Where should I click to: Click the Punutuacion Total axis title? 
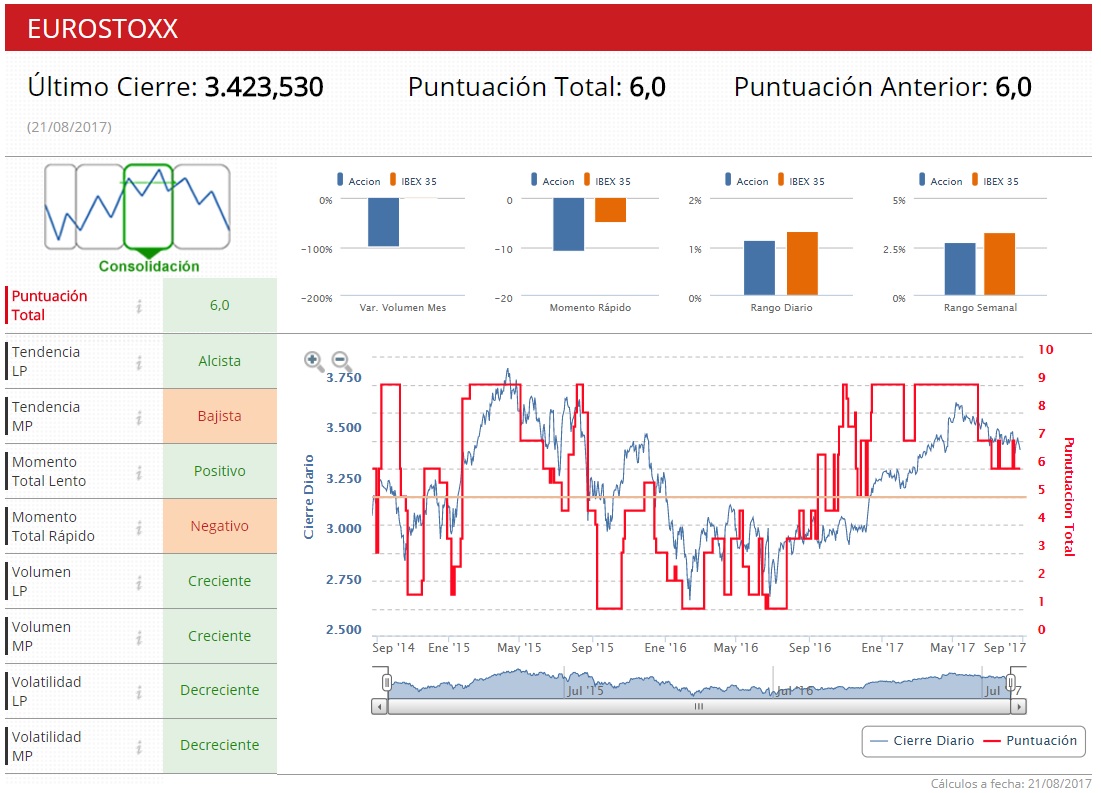tap(1069, 497)
